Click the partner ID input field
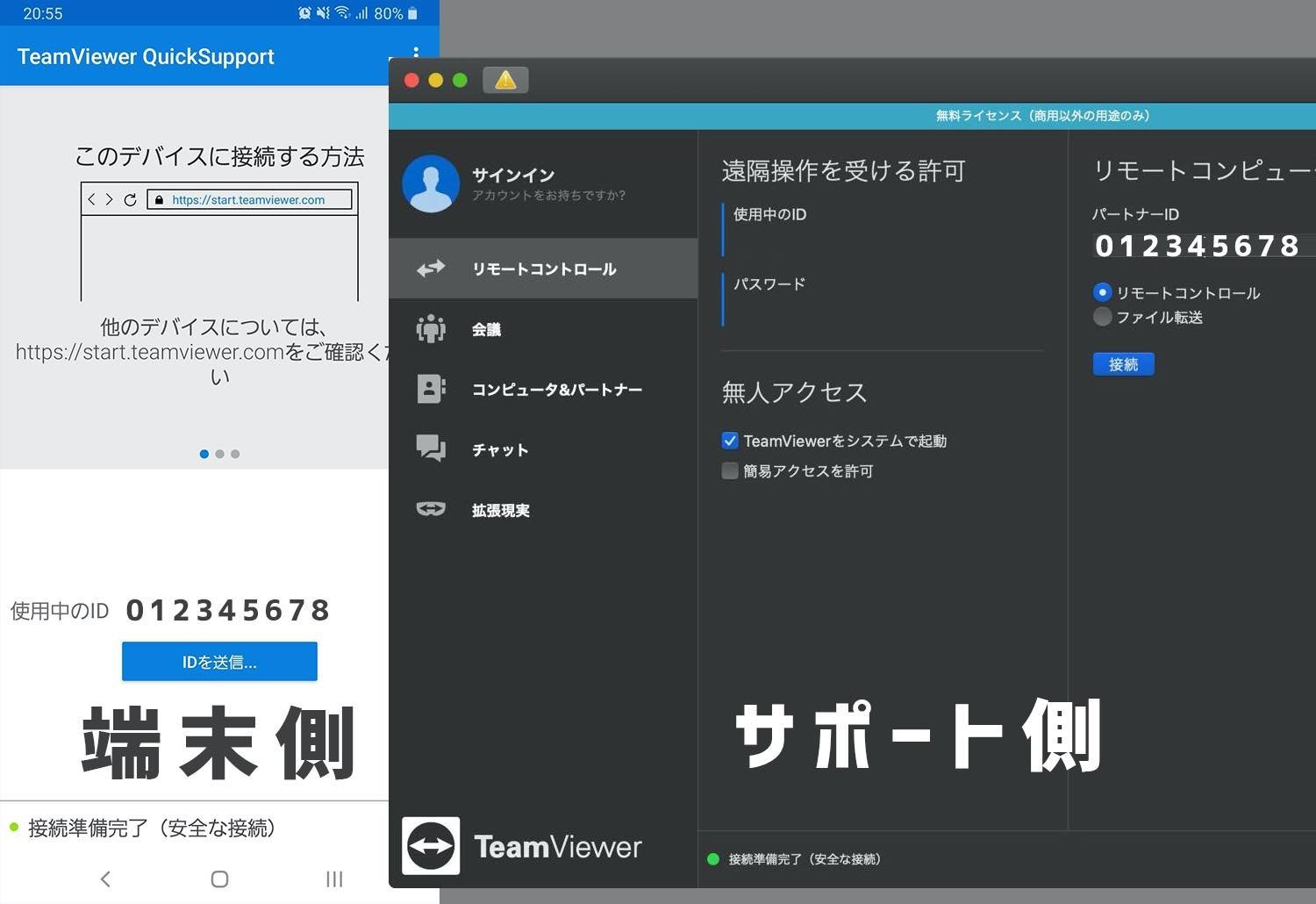1316x904 pixels. [x=1202, y=246]
